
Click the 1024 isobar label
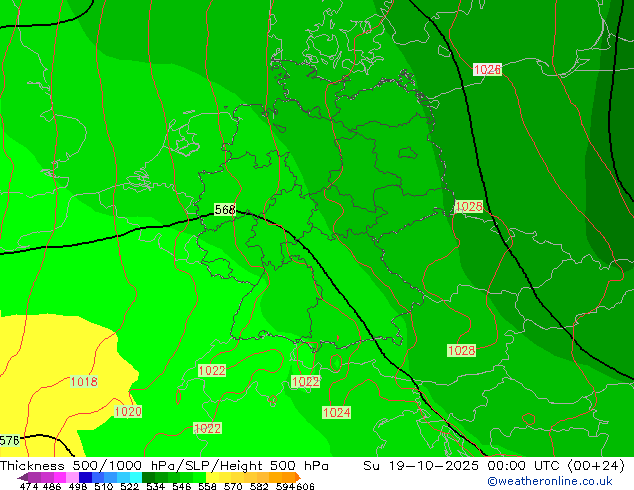point(336,412)
